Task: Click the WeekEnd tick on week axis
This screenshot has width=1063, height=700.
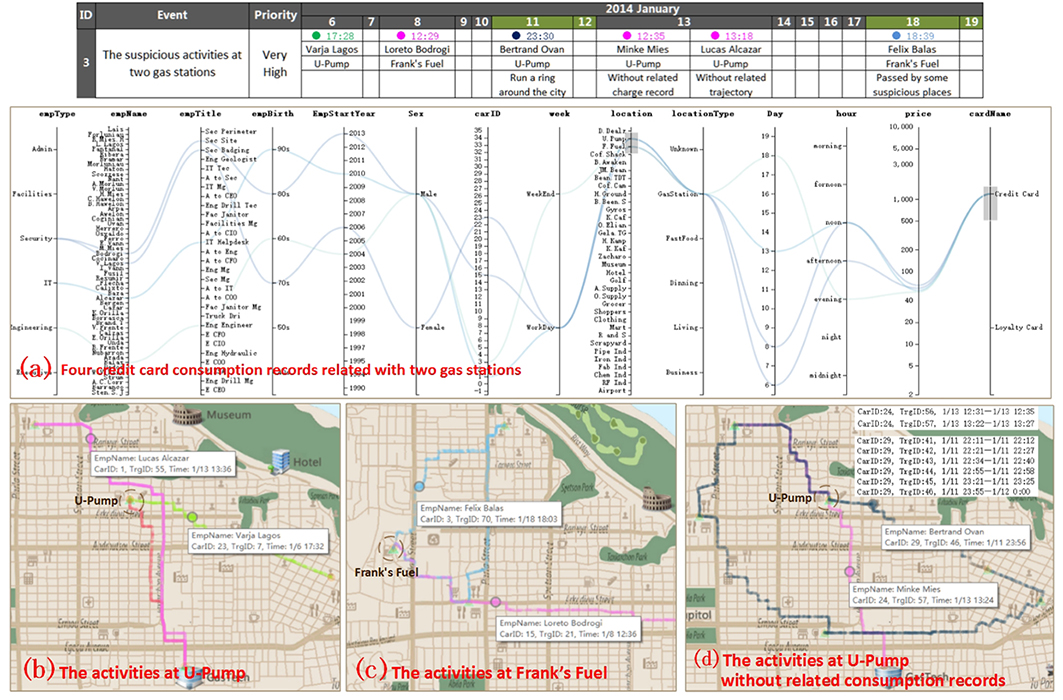Action: coord(540,194)
